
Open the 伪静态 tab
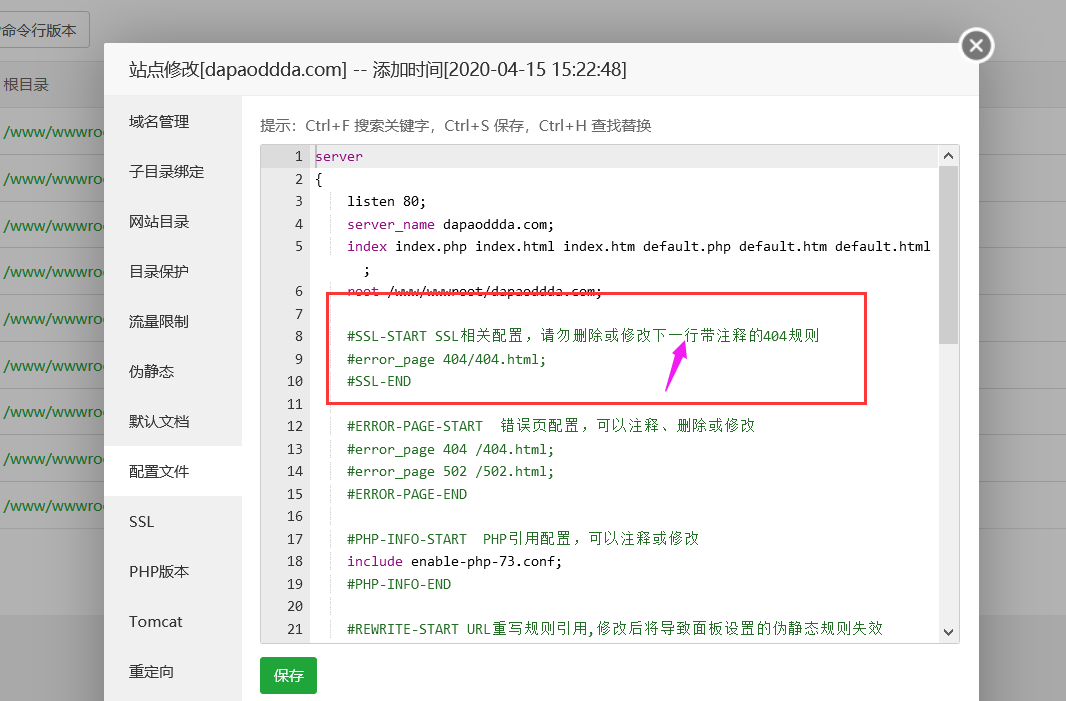152,371
